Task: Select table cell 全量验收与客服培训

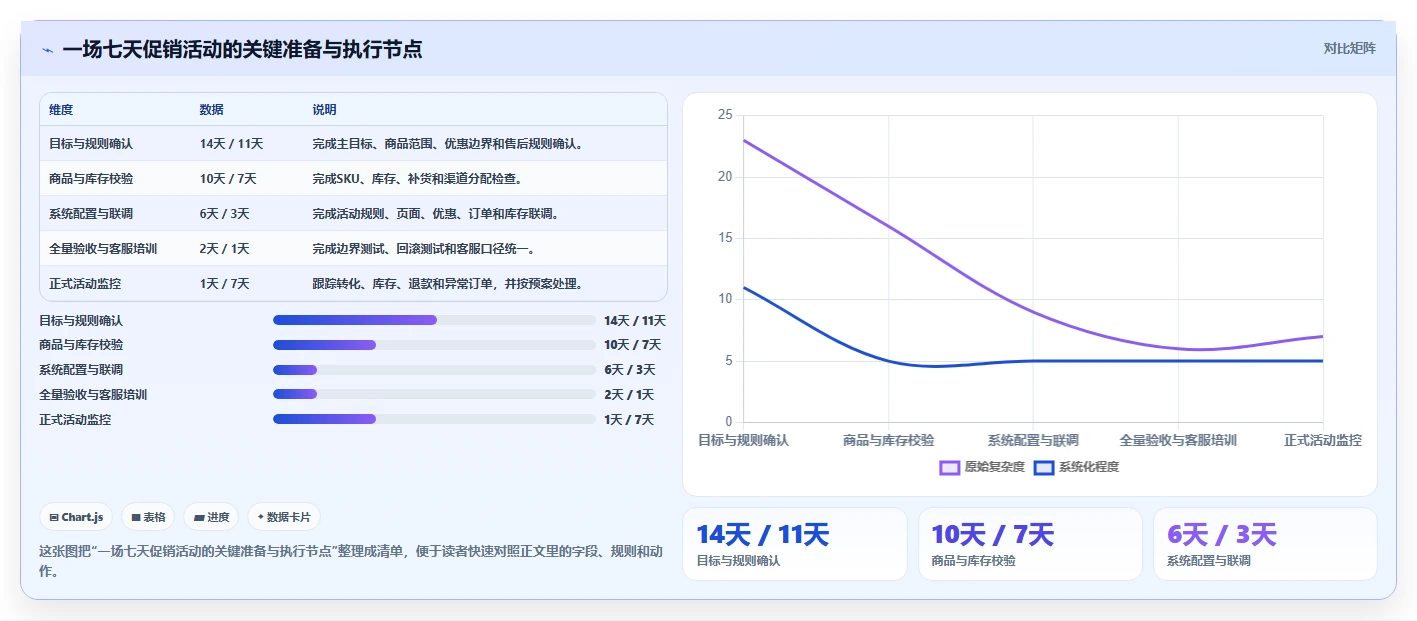Action: (103, 249)
